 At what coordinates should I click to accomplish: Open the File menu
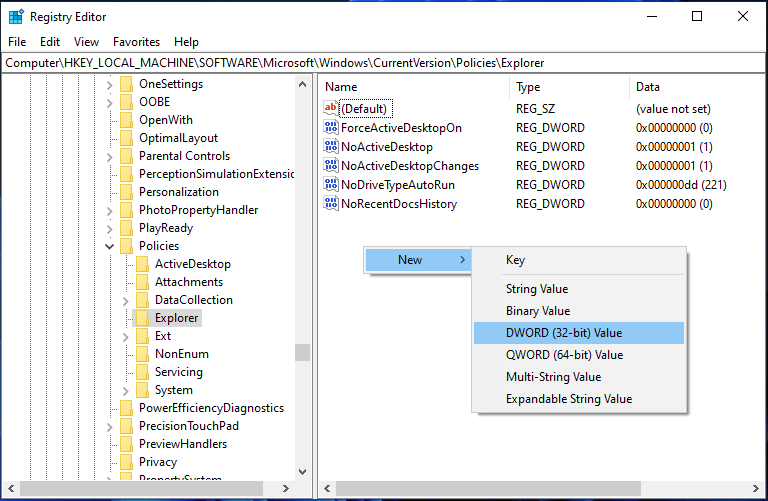coord(17,42)
